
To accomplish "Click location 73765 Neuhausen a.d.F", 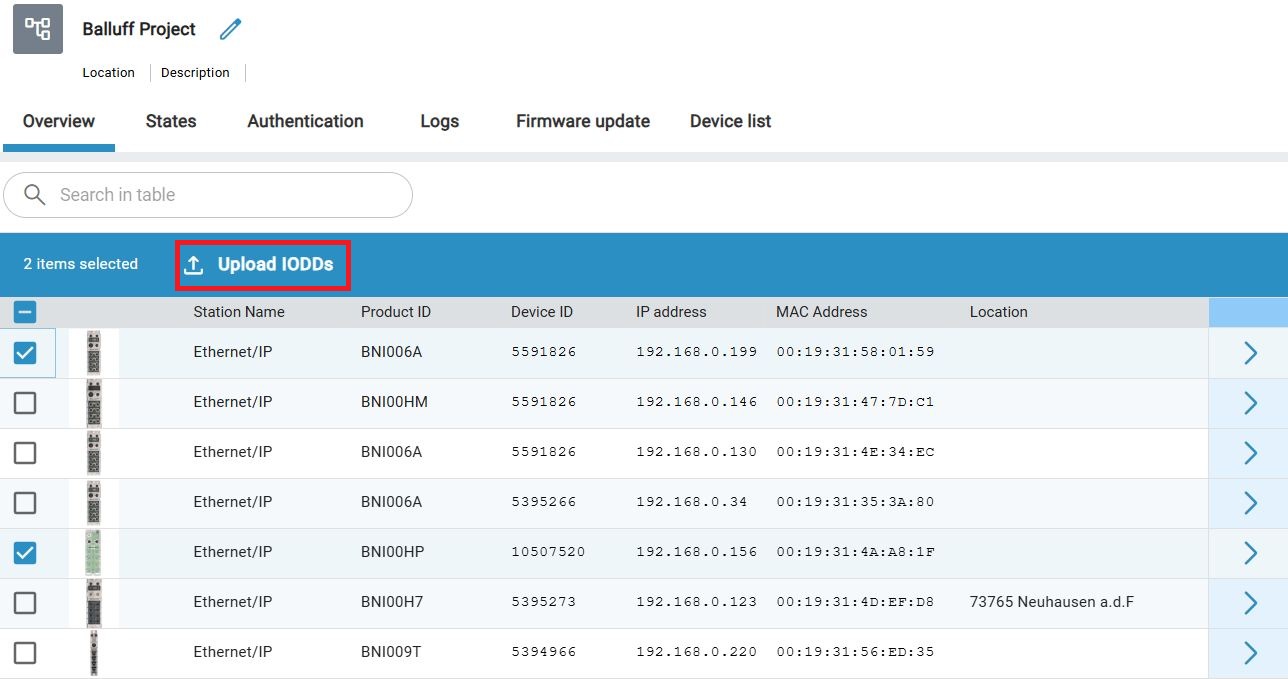I will point(1052,602).
